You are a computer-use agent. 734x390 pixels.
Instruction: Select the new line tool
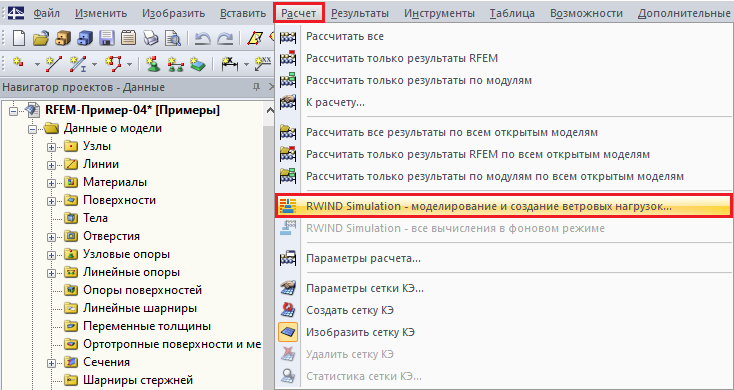point(54,63)
